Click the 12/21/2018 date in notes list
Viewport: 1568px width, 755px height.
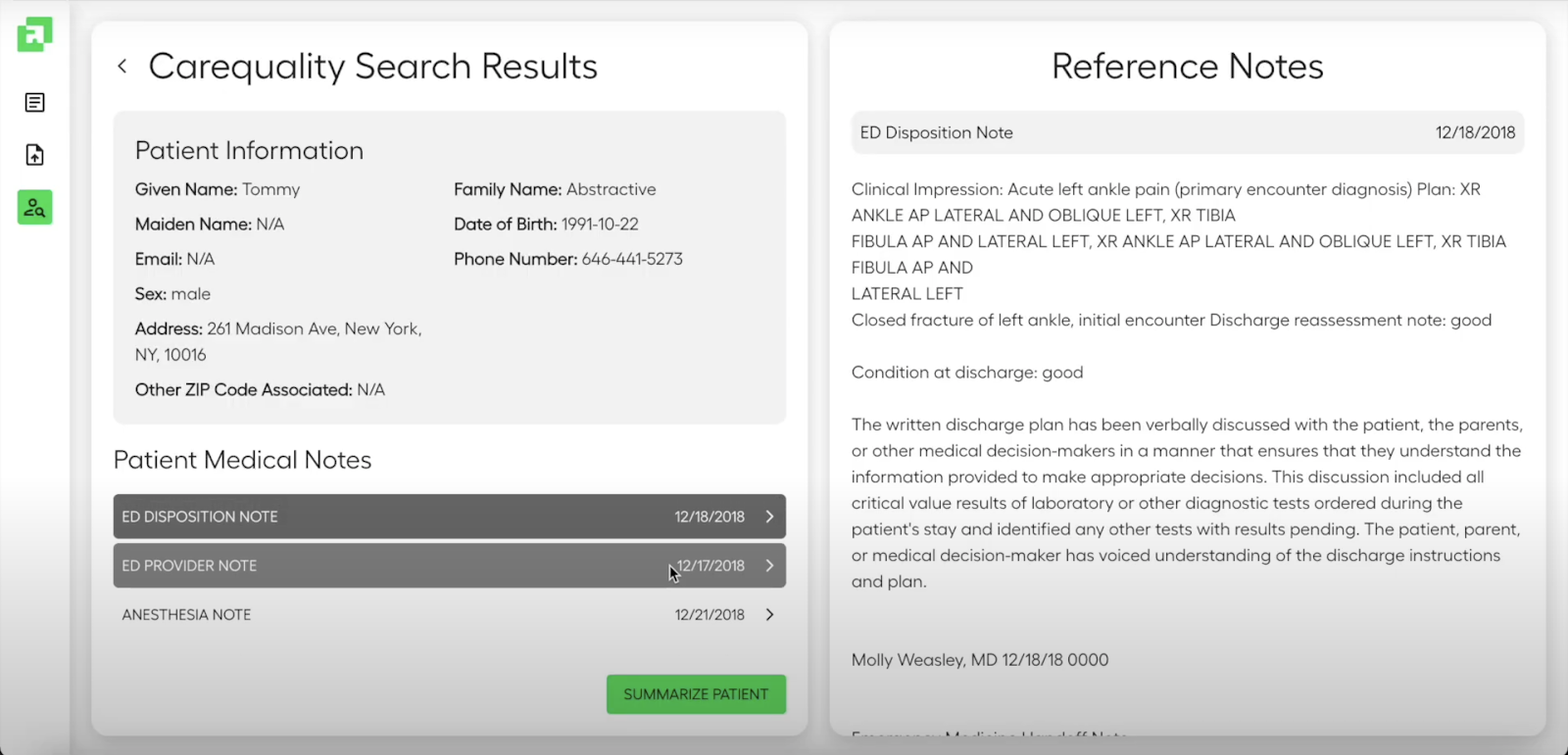pyautogui.click(x=710, y=615)
